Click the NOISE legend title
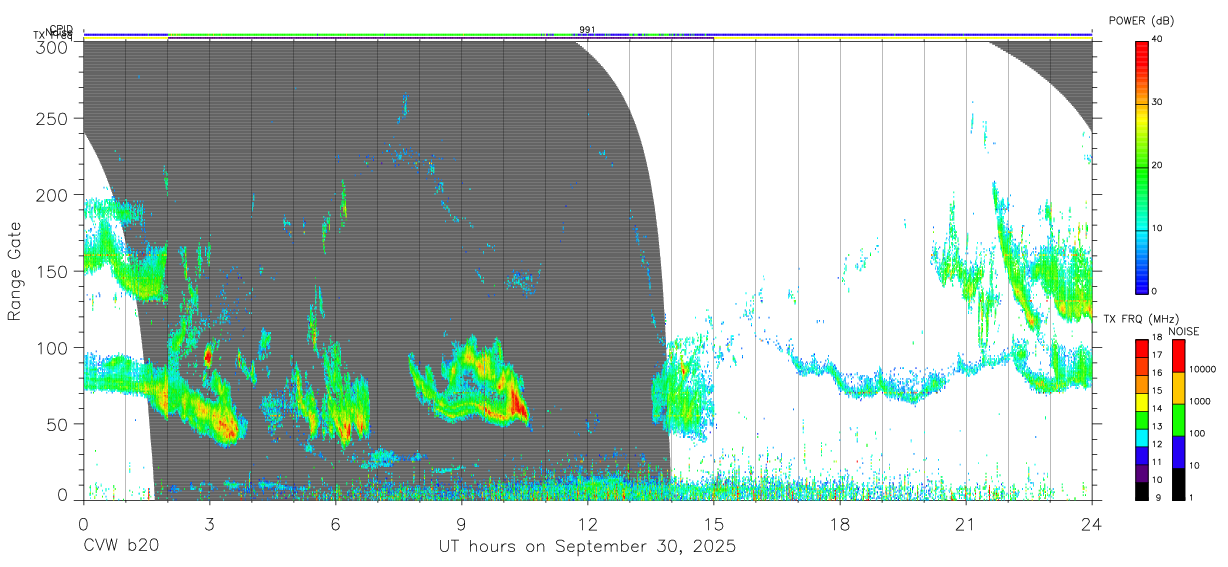 point(1183,332)
